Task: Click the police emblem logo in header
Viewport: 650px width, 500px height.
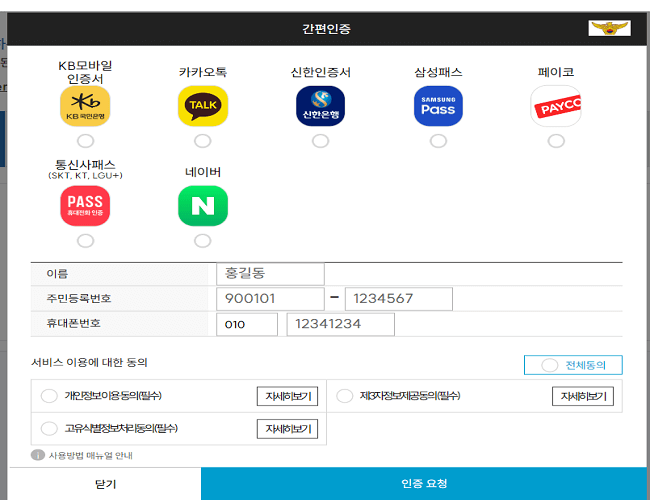Action: click(609, 28)
